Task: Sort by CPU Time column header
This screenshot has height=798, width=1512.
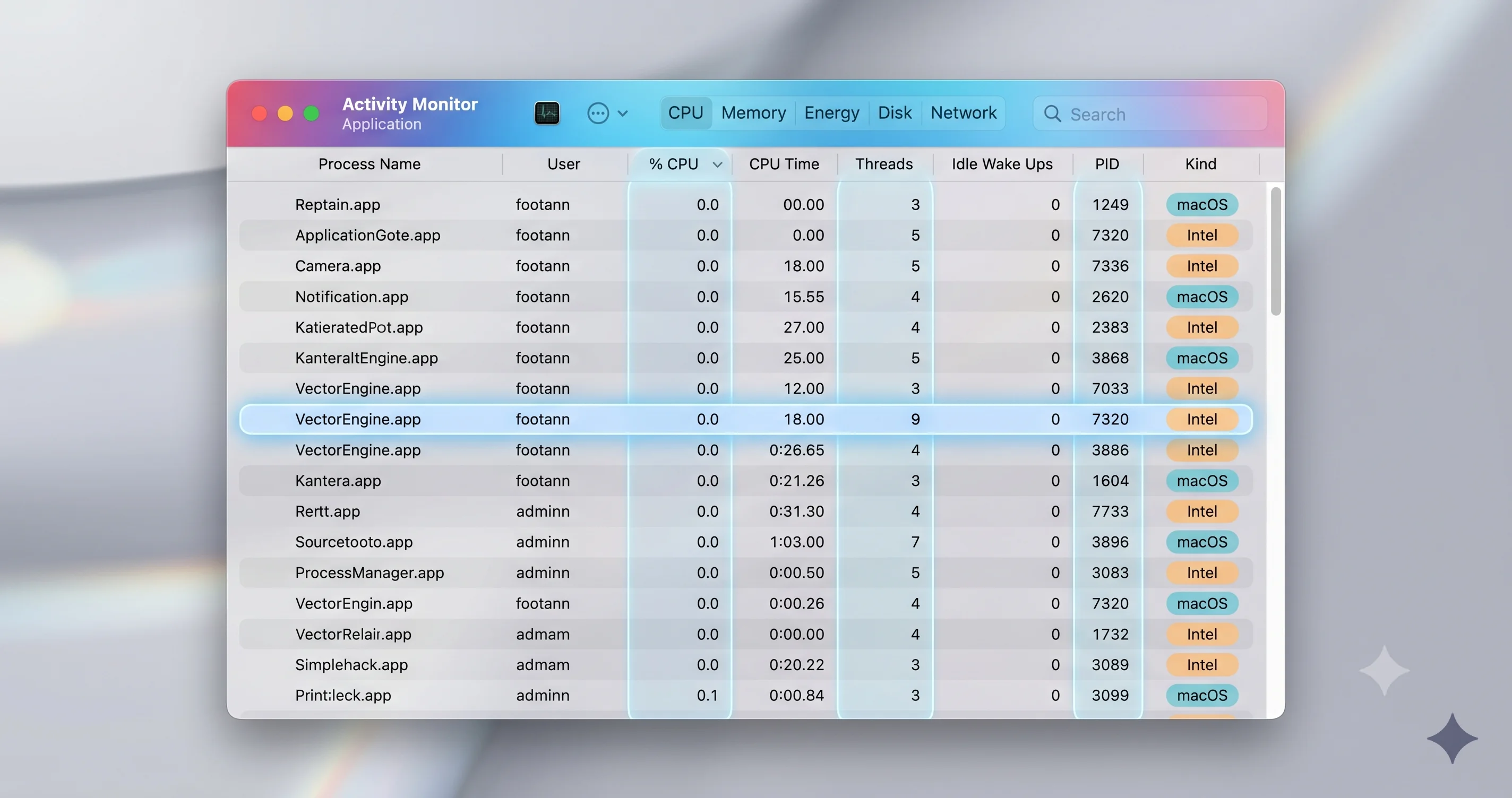Action: [784, 164]
